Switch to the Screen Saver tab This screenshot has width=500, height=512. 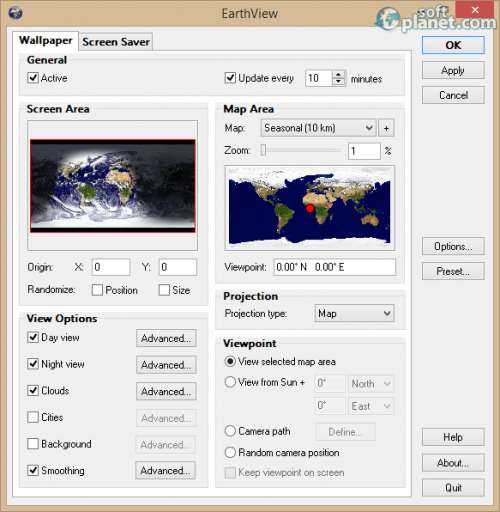coord(116,42)
